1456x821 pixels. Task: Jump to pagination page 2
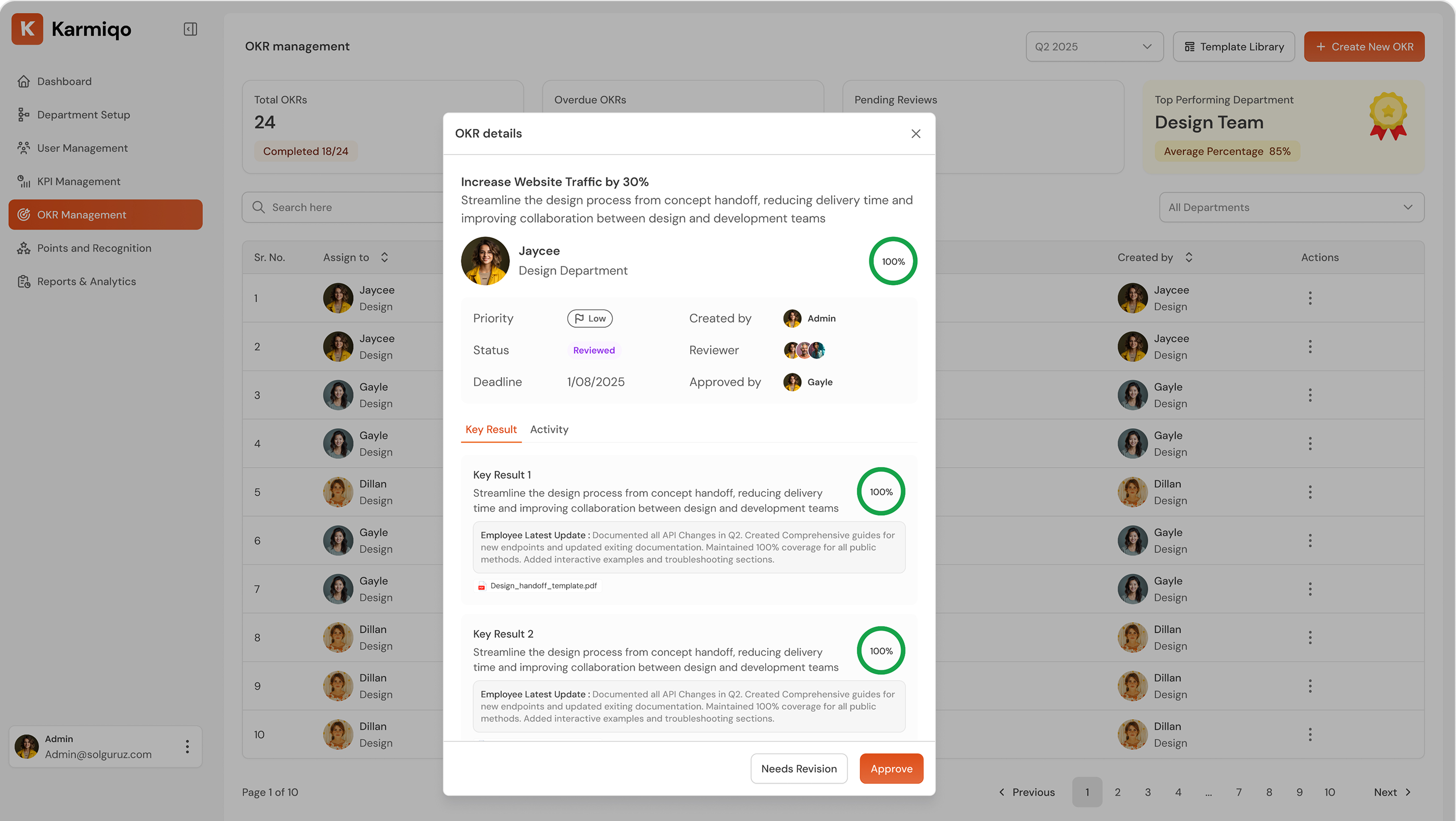point(1118,793)
